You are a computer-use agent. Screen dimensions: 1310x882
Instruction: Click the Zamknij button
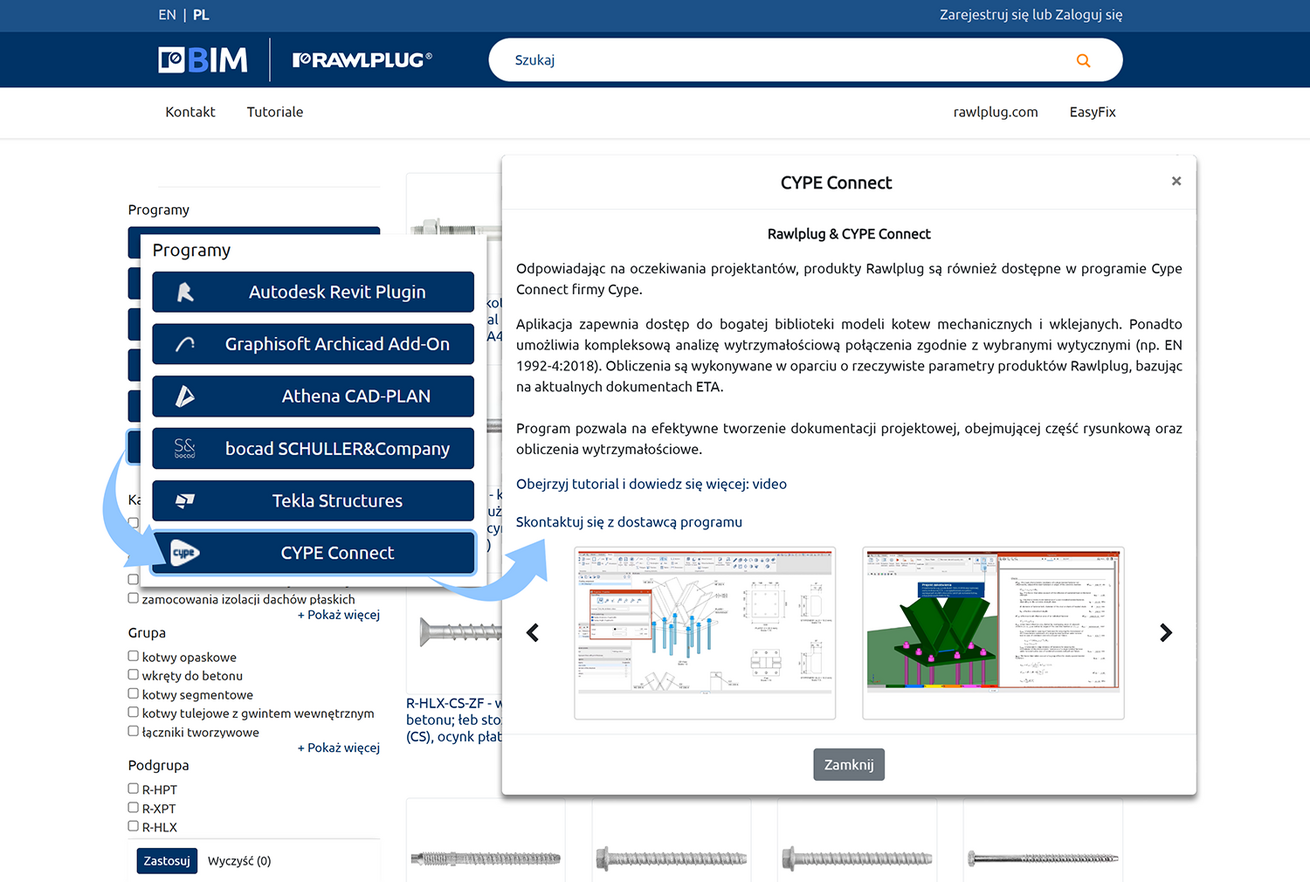coord(849,765)
